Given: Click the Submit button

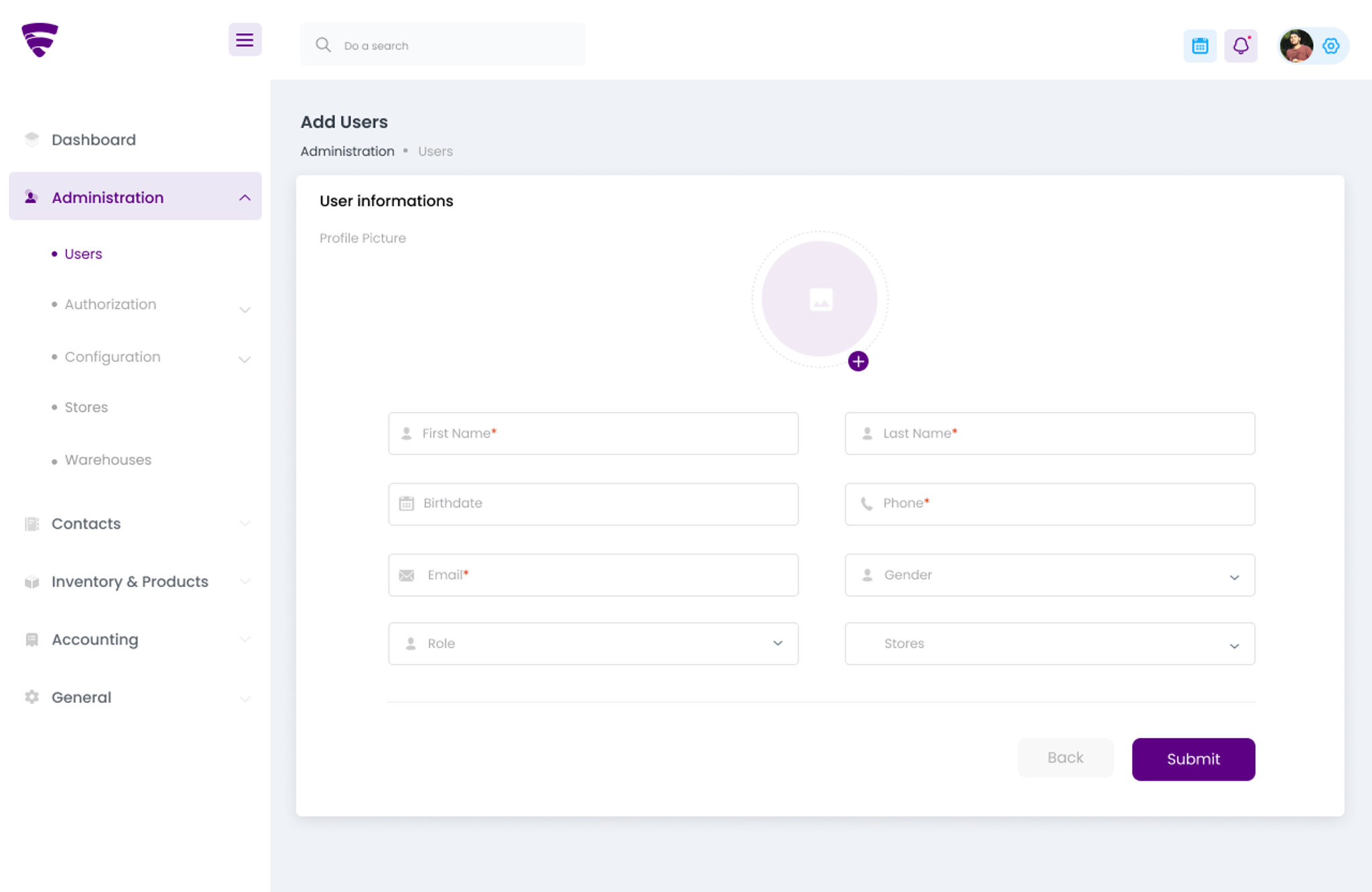Looking at the screenshot, I should (1193, 759).
